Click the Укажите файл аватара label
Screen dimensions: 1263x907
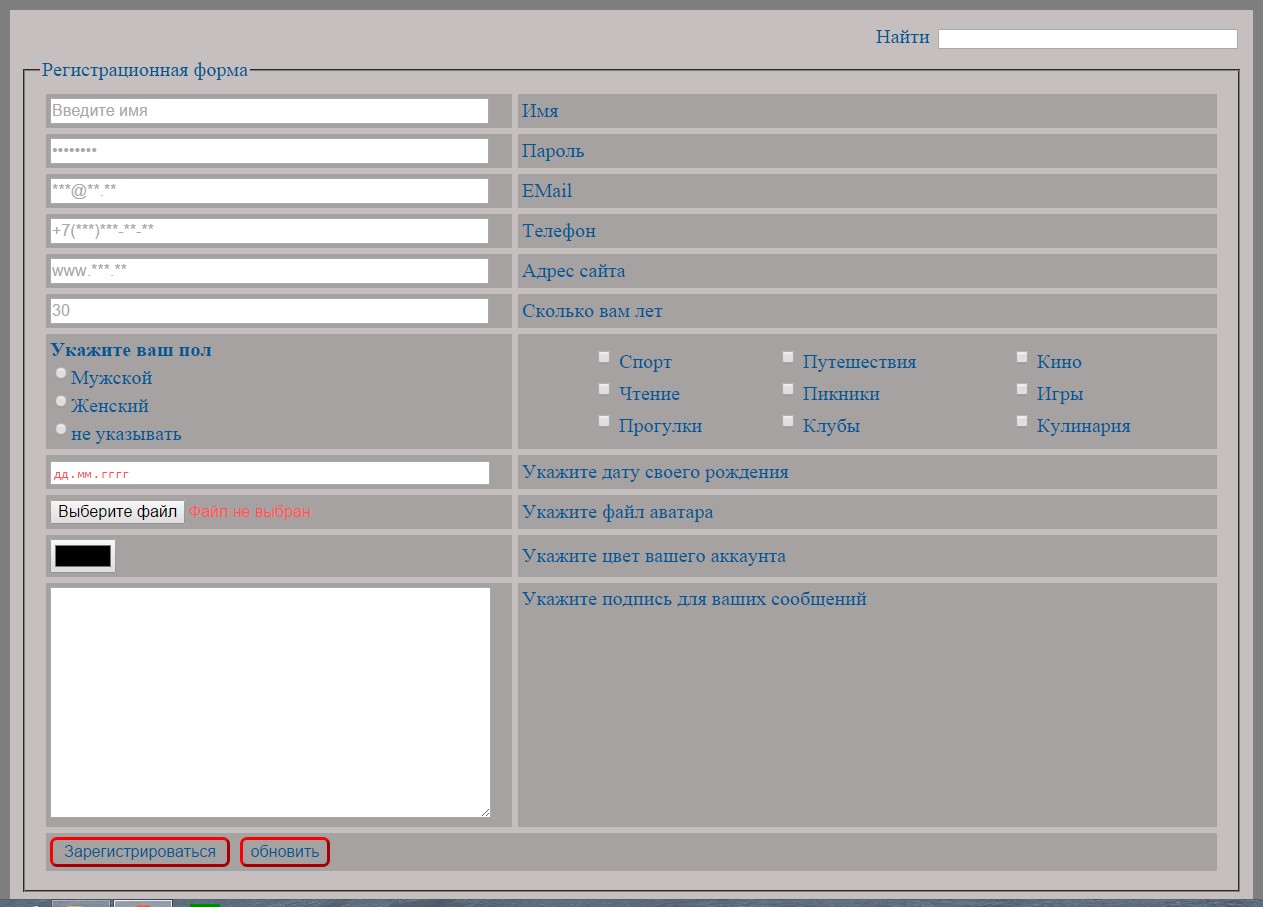click(617, 512)
